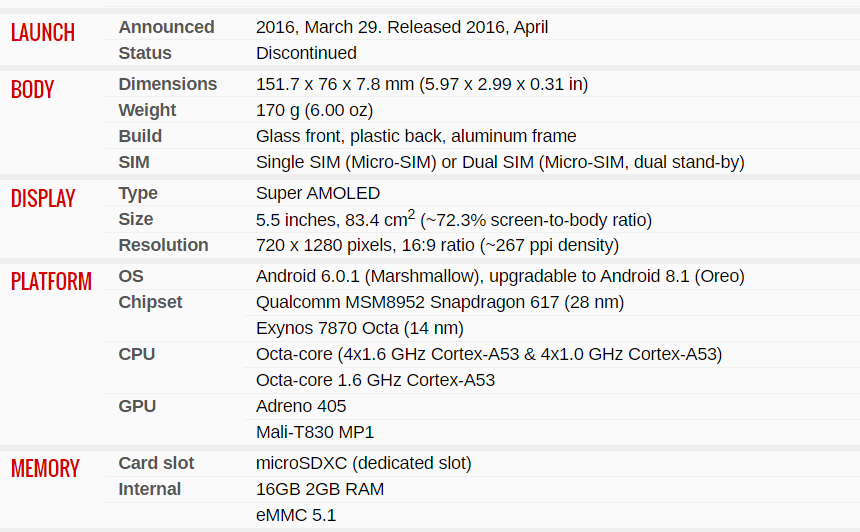The width and height of the screenshot is (860, 532).
Task: Select the BODY section heading
Action: coord(32,89)
